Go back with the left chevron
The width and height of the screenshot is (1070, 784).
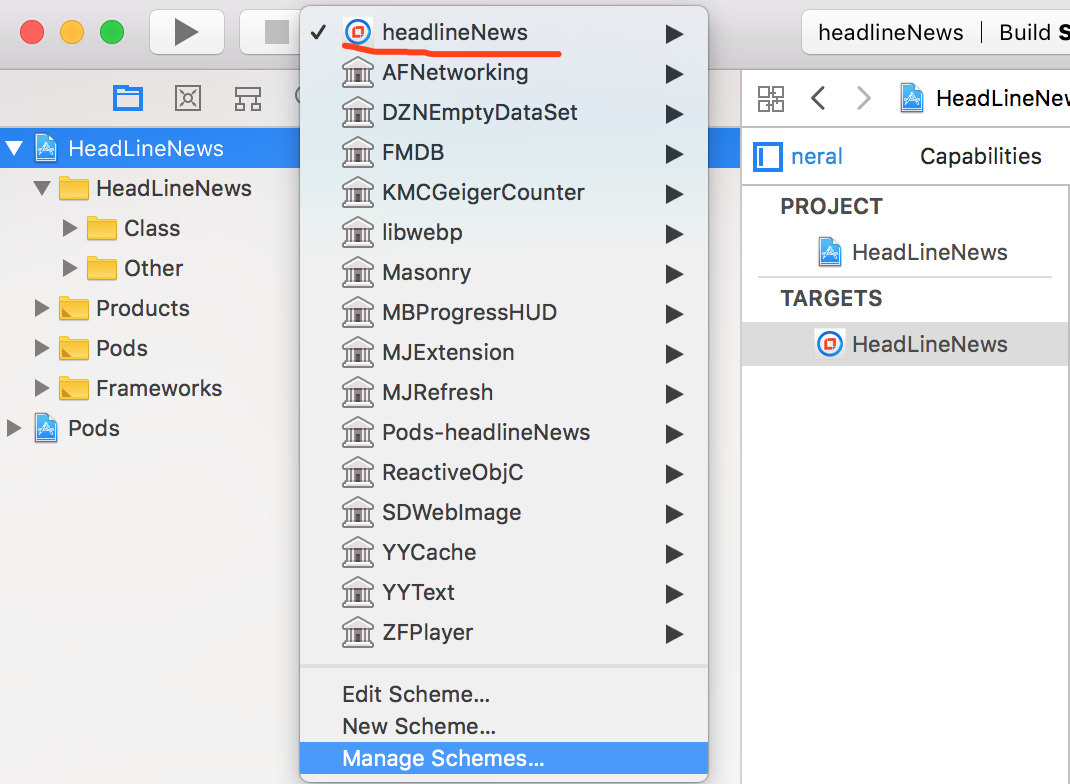click(x=818, y=98)
